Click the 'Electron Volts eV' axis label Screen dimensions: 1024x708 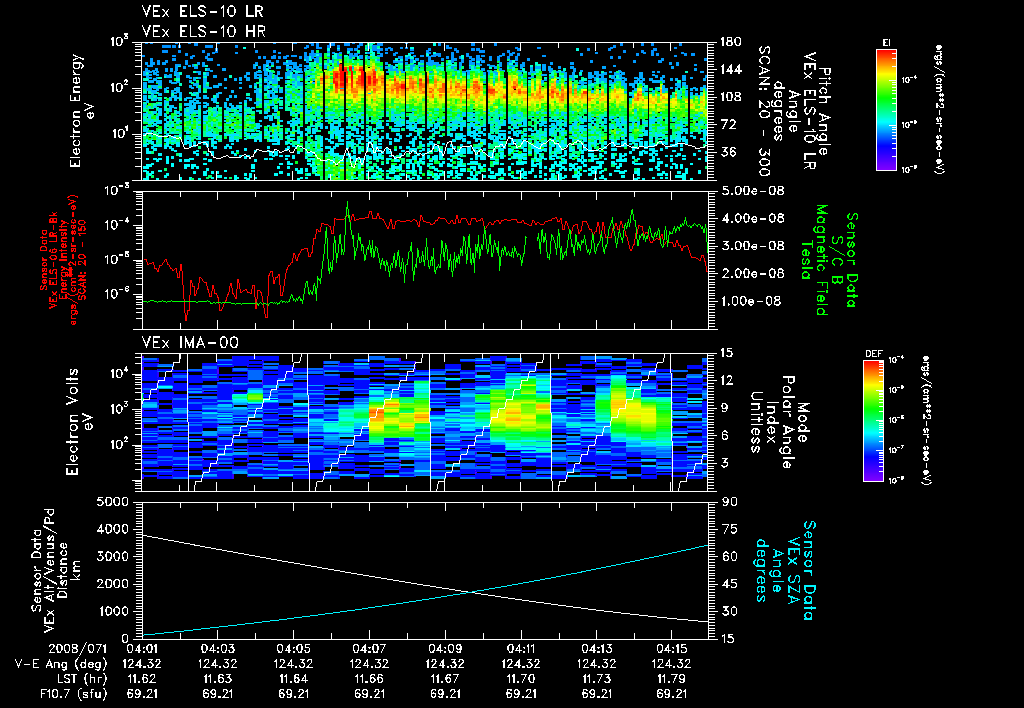point(80,422)
